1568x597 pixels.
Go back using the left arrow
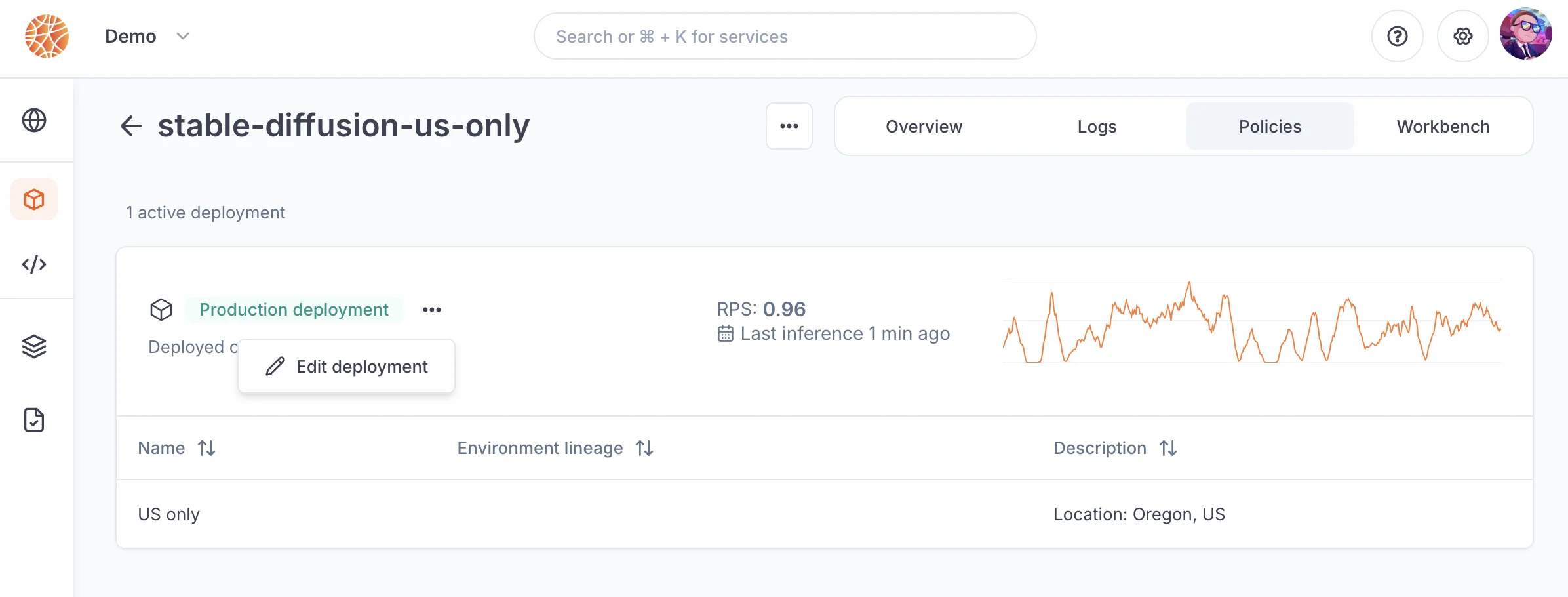click(x=131, y=126)
